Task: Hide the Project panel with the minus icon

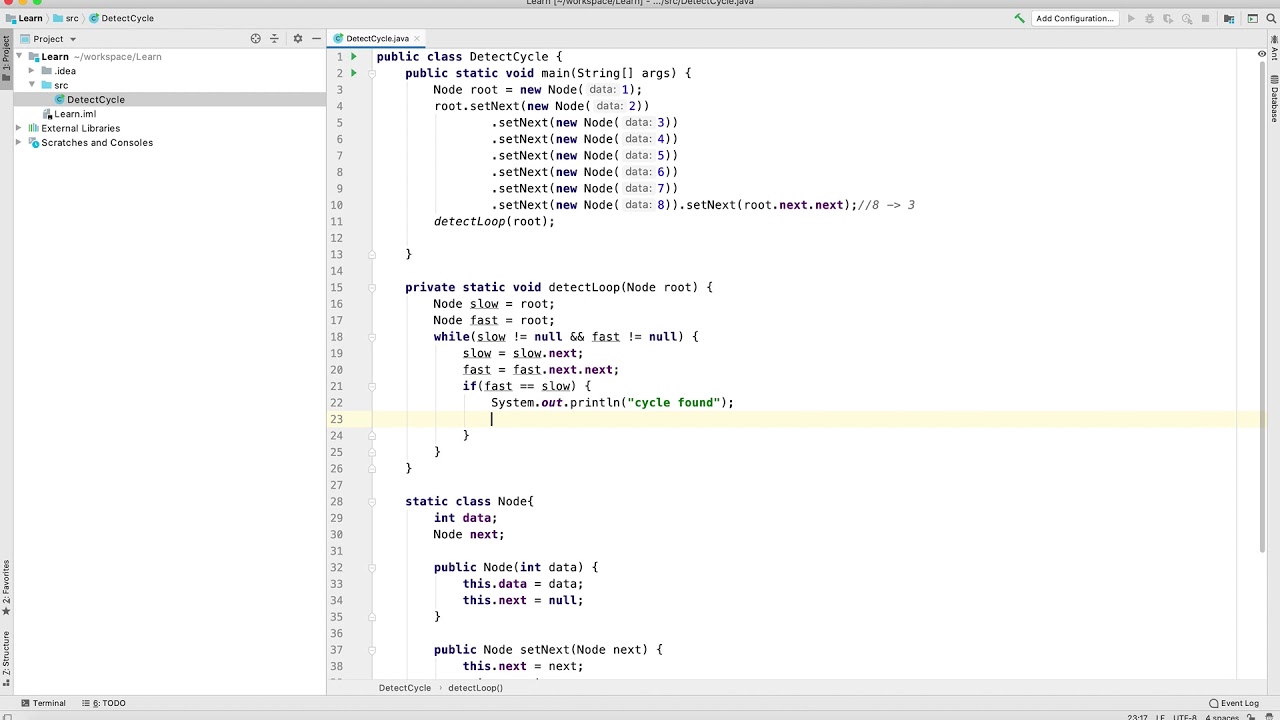Action: [x=316, y=39]
